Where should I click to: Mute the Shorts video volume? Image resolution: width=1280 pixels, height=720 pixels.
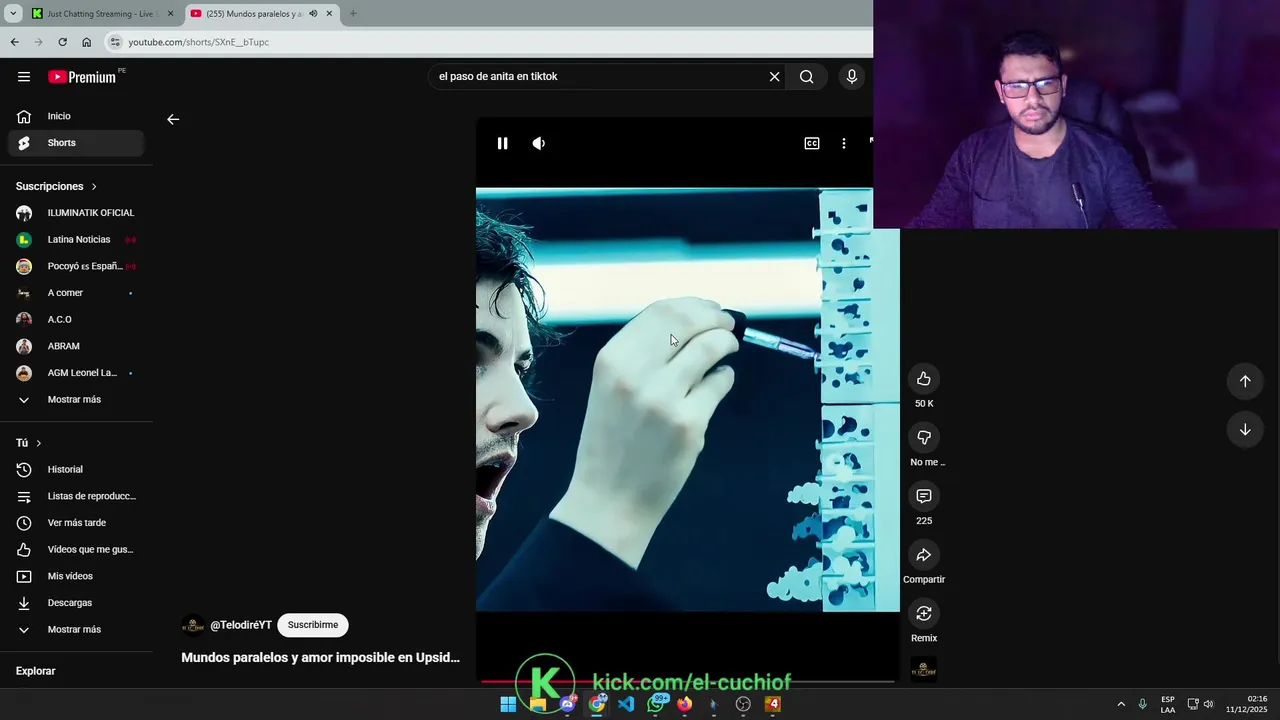click(538, 143)
